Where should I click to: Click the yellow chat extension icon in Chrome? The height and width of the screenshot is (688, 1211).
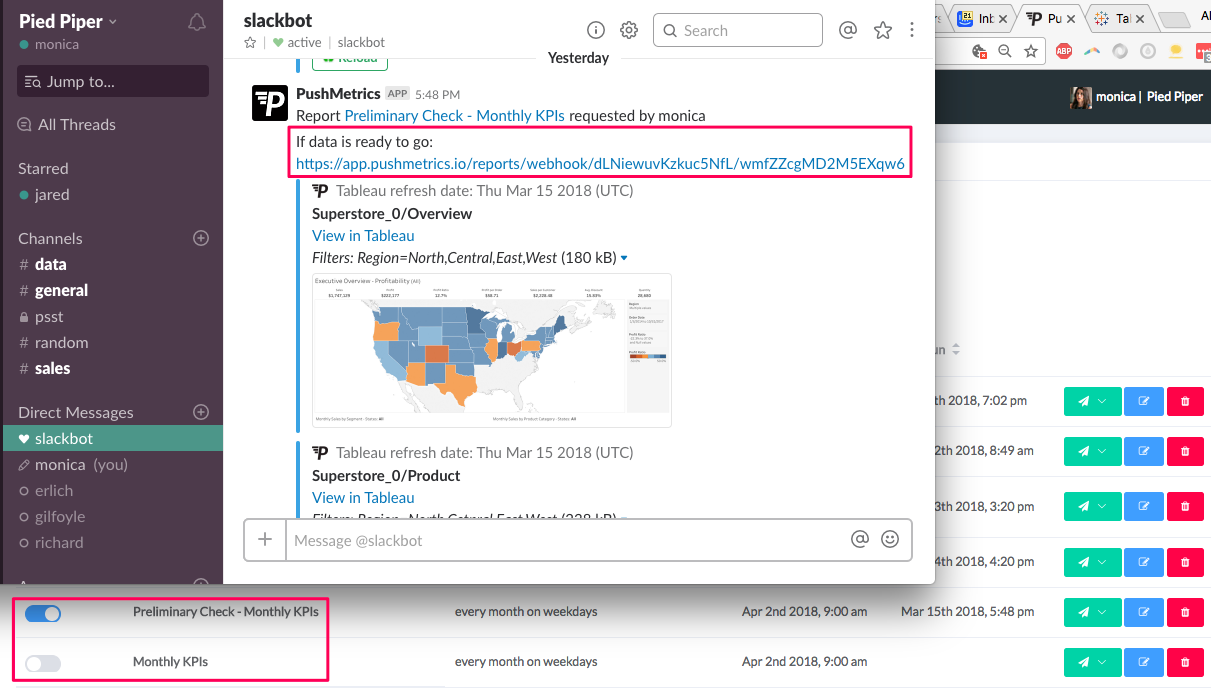tap(1176, 51)
